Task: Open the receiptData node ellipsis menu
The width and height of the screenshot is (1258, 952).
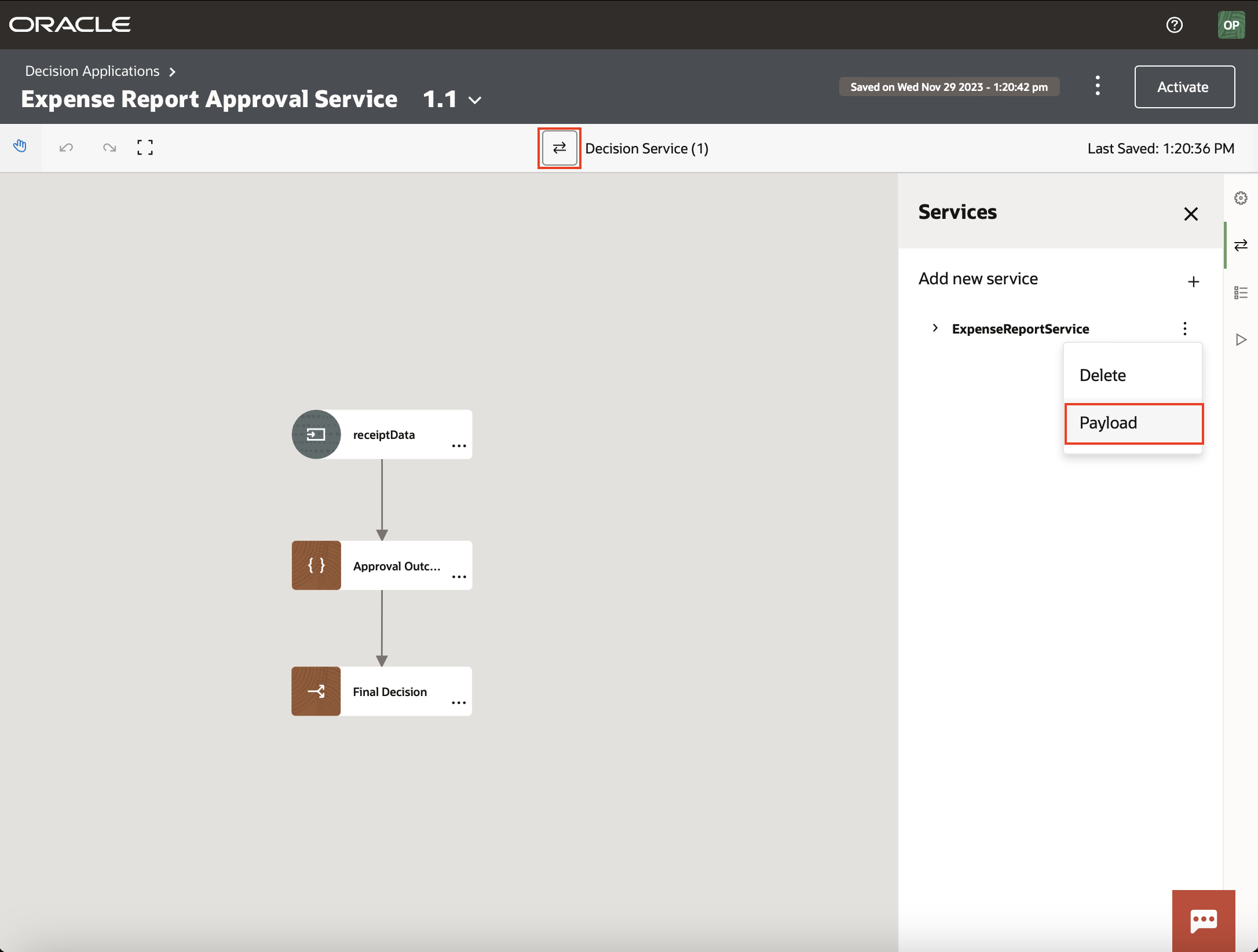Action: (459, 446)
